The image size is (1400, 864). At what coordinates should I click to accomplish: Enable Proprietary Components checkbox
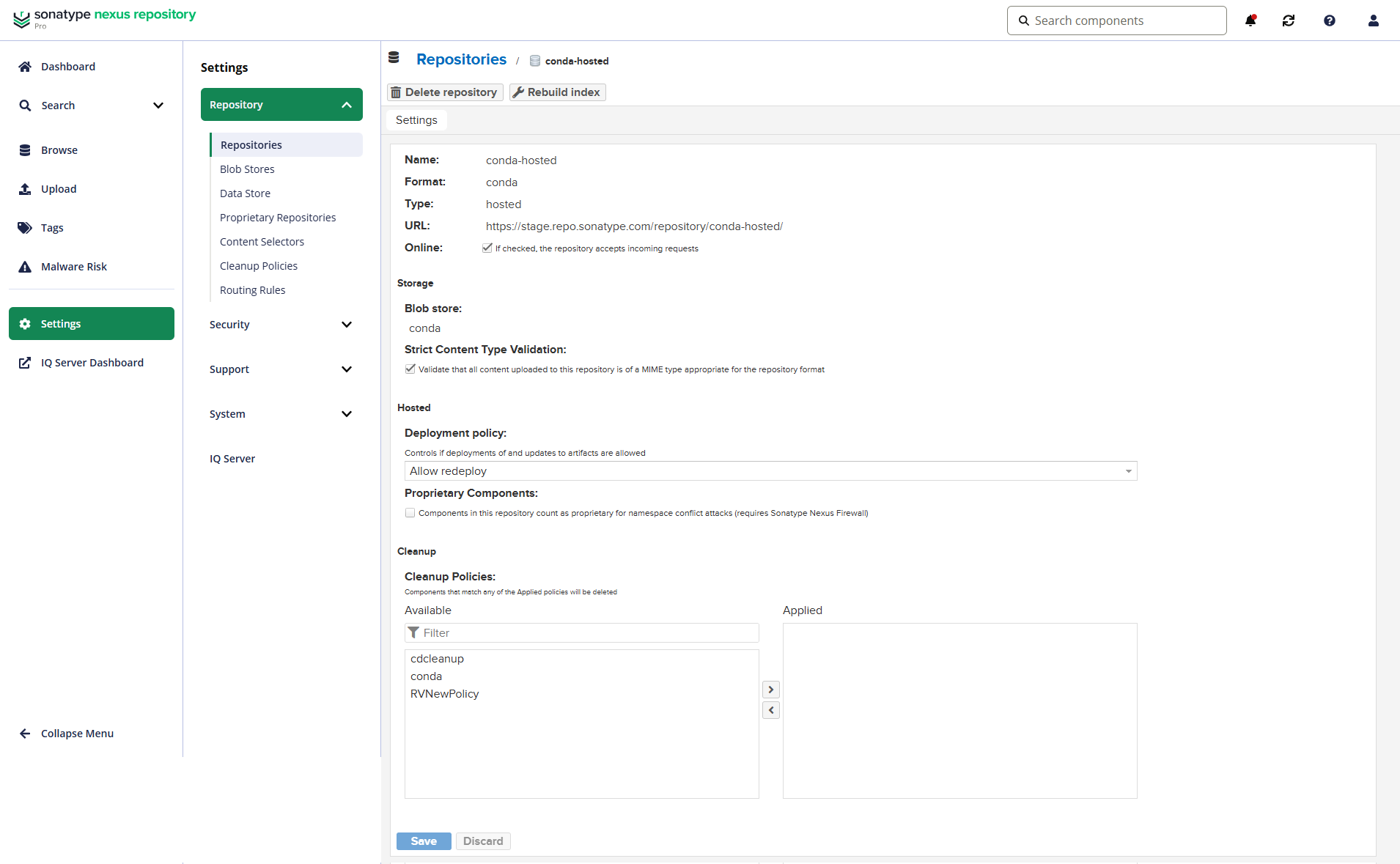(x=410, y=513)
